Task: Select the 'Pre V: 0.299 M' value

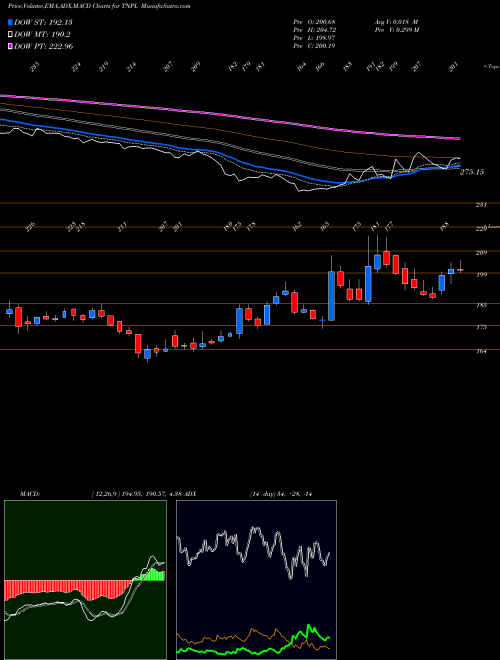Action: [x=397, y=30]
